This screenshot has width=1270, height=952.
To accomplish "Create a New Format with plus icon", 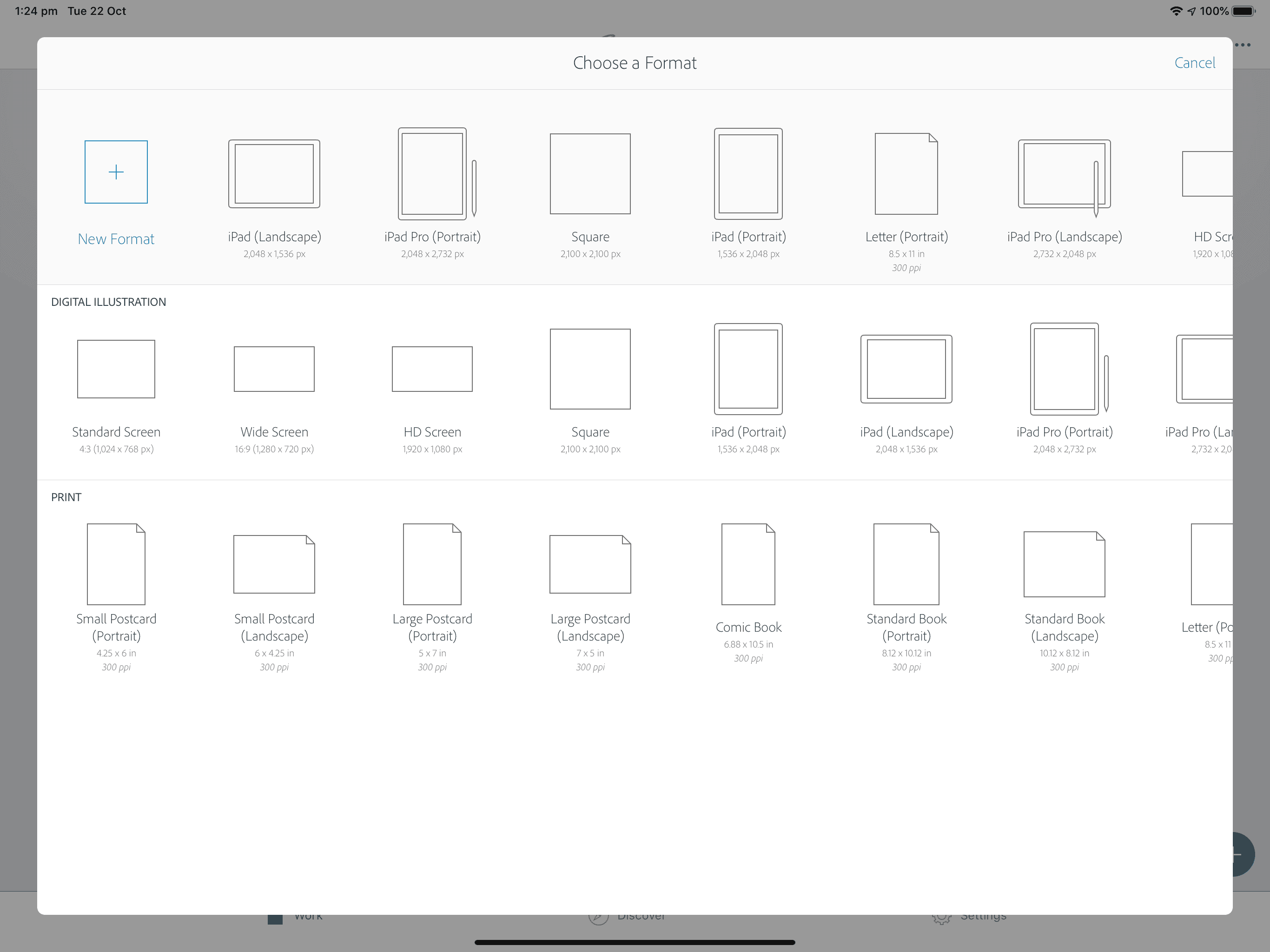I will pyautogui.click(x=116, y=172).
